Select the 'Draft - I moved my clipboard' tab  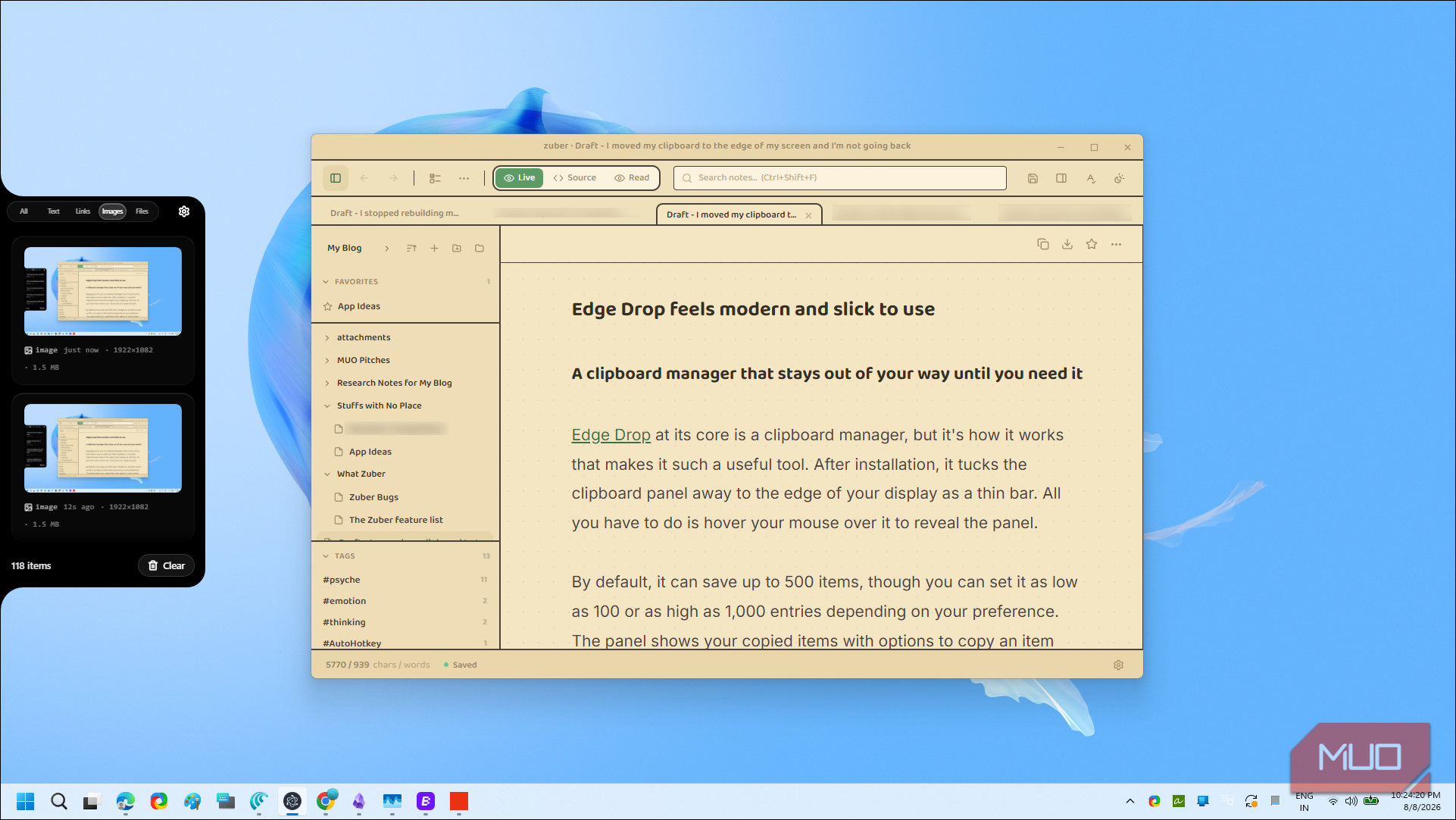[x=731, y=215]
